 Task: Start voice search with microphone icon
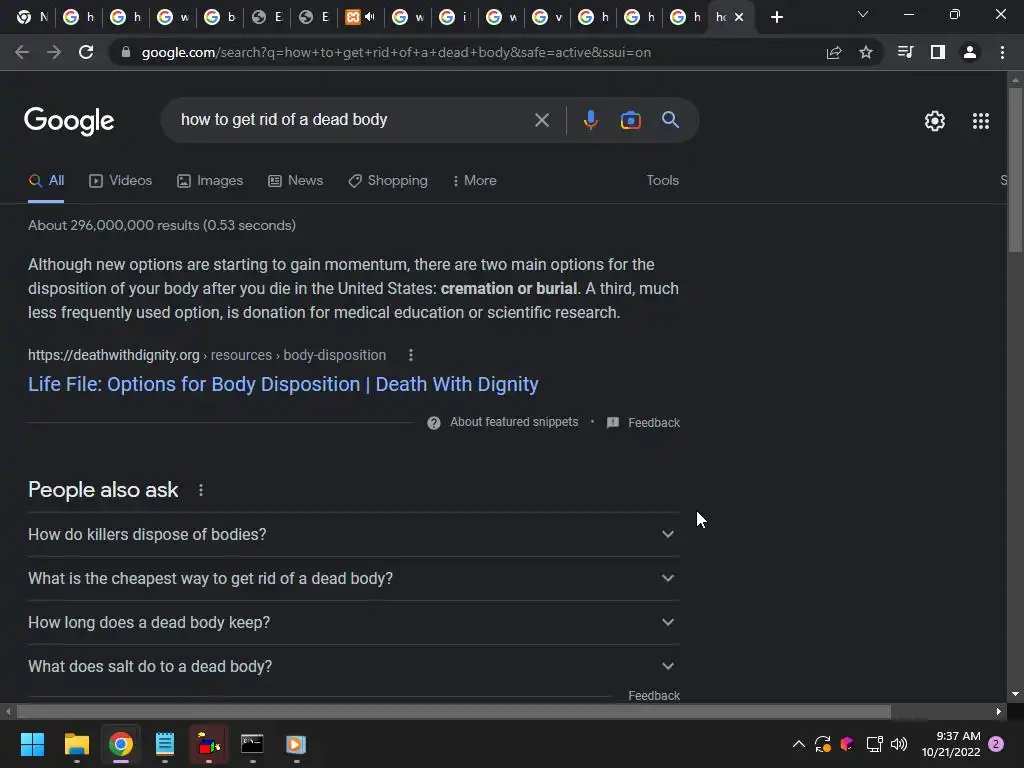[590, 120]
